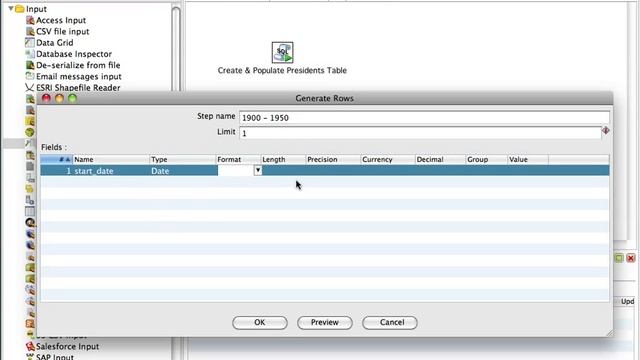Select Create & Populate Presidents Table SQL step icon
The image size is (640, 360).
282,52
